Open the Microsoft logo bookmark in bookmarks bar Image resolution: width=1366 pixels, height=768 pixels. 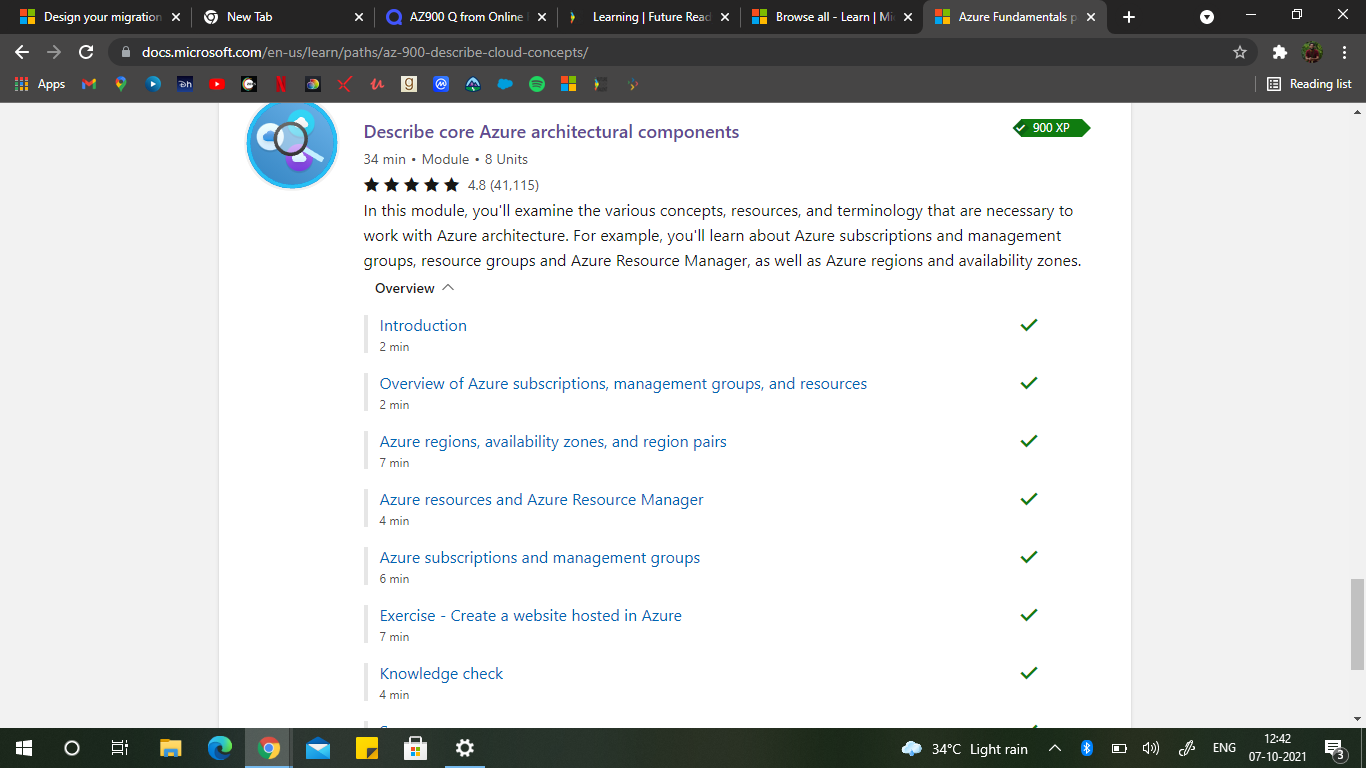(568, 84)
